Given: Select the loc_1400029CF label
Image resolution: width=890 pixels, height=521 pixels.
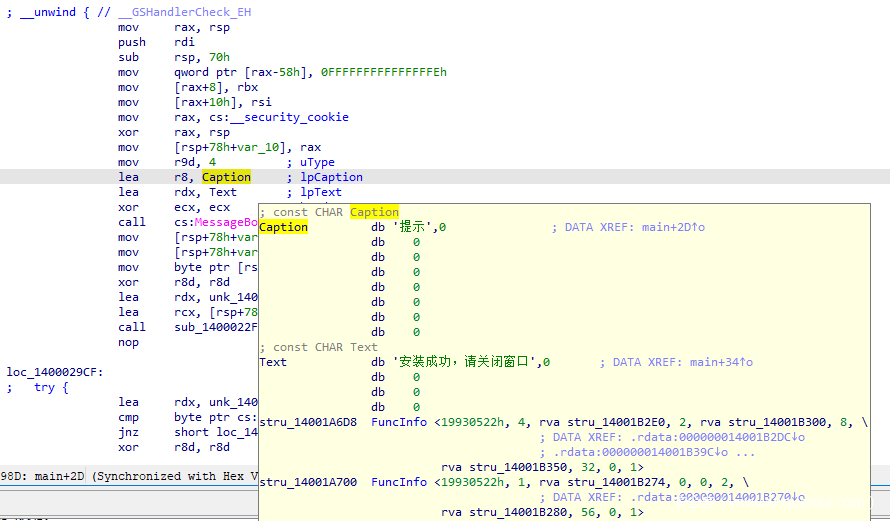Looking at the screenshot, I should pos(54,372).
